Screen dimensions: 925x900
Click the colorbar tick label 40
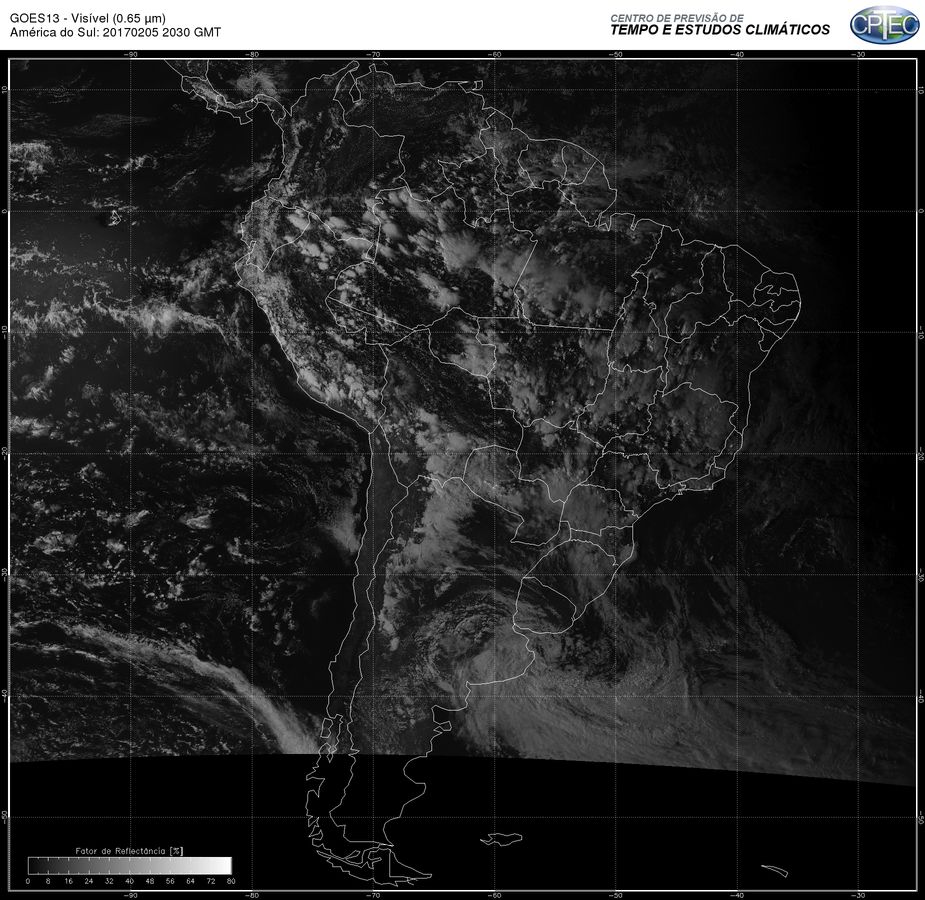tap(129, 881)
